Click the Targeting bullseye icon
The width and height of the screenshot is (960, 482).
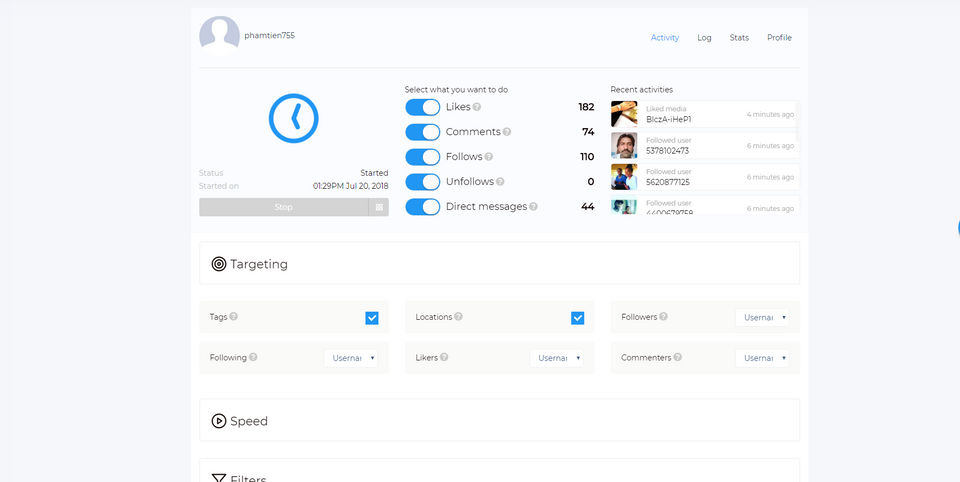(219, 264)
